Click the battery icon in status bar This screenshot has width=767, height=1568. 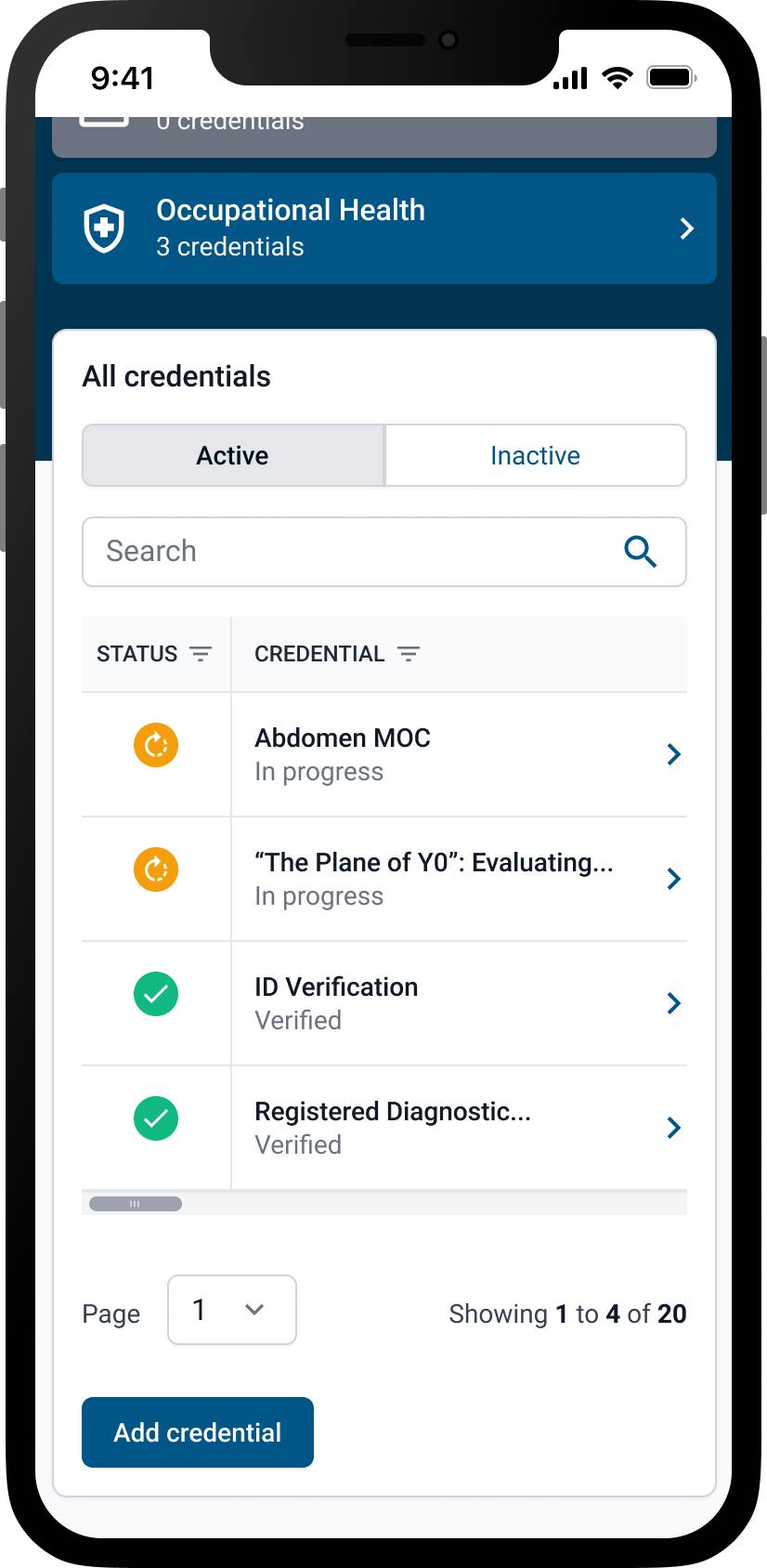pos(671,77)
